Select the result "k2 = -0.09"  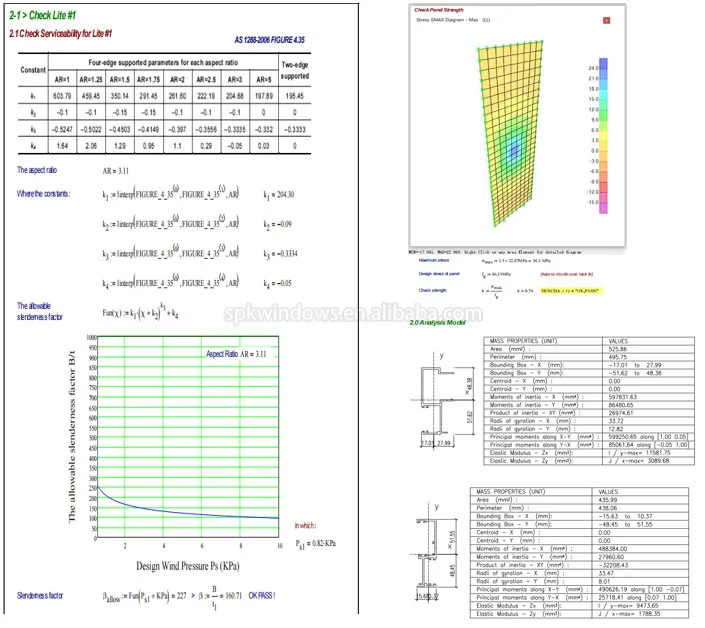[277, 224]
